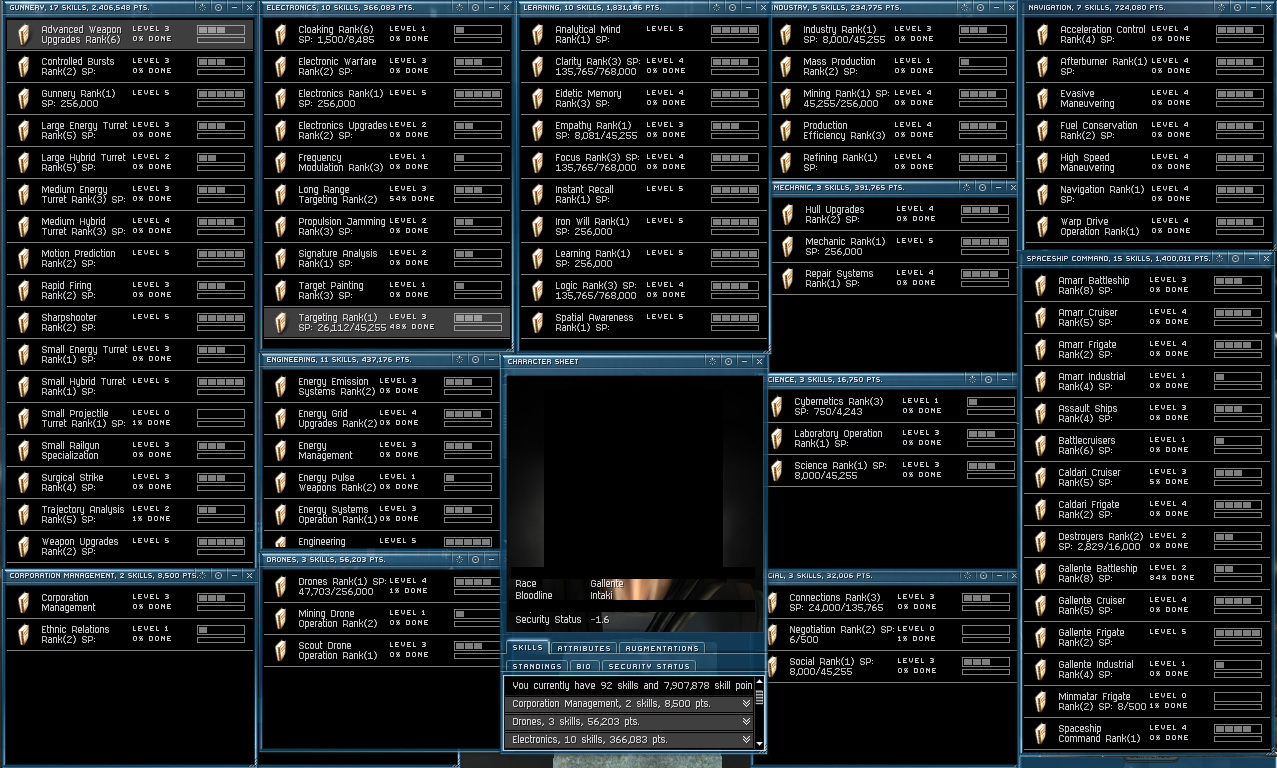Click the Ethnic Relations skill book icon

25,635
